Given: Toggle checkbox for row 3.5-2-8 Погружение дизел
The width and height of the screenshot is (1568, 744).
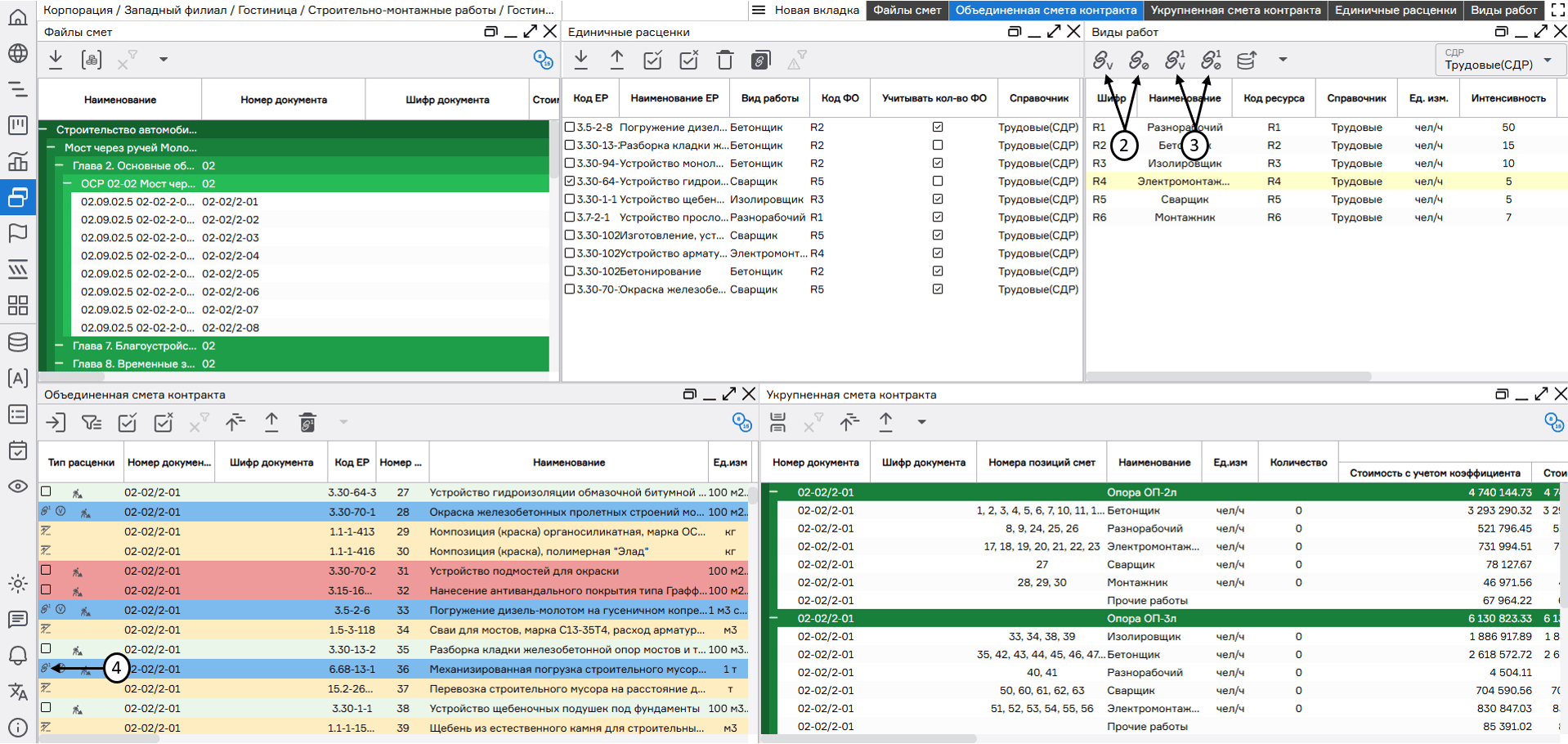Looking at the screenshot, I should tap(571, 128).
